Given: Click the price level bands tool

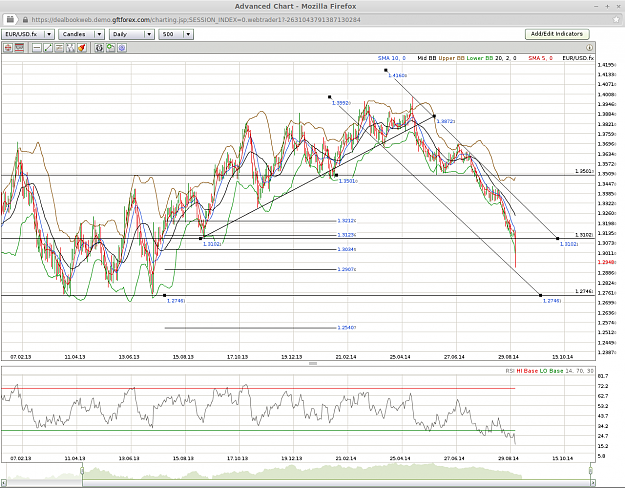Looking at the screenshot, I should point(19,48).
